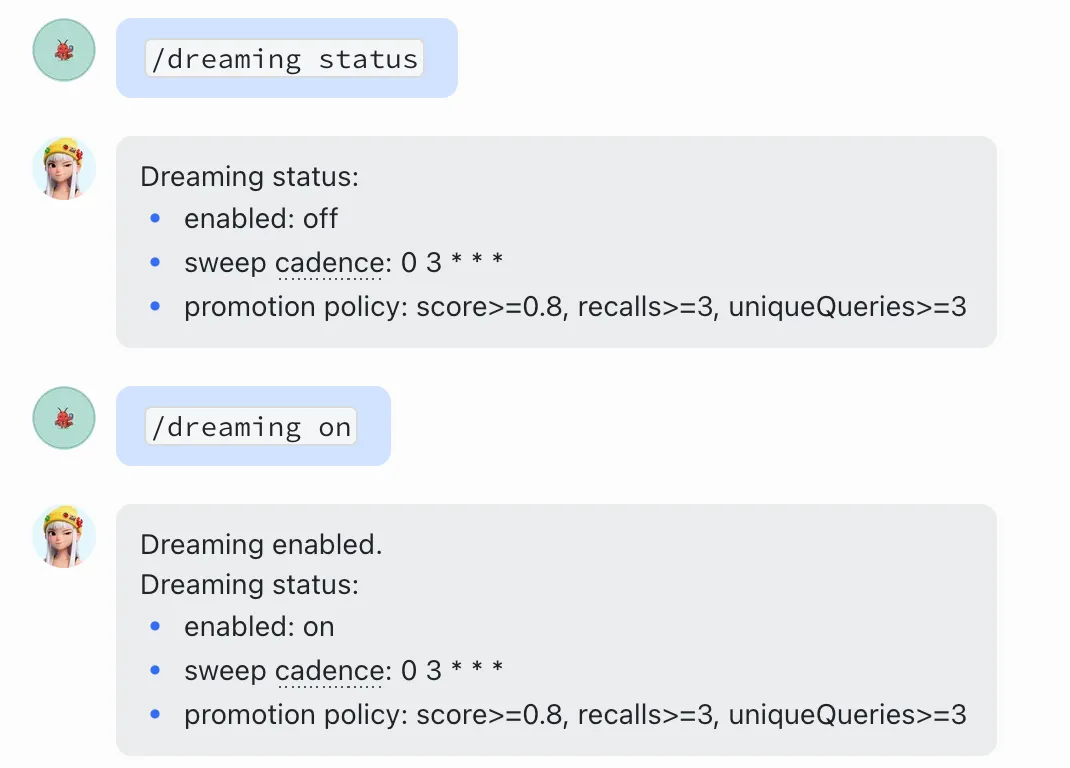Image resolution: width=1070 pixels, height=768 pixels.
Task: Click the promotion policy line in second reply
Action: [575, 715]
